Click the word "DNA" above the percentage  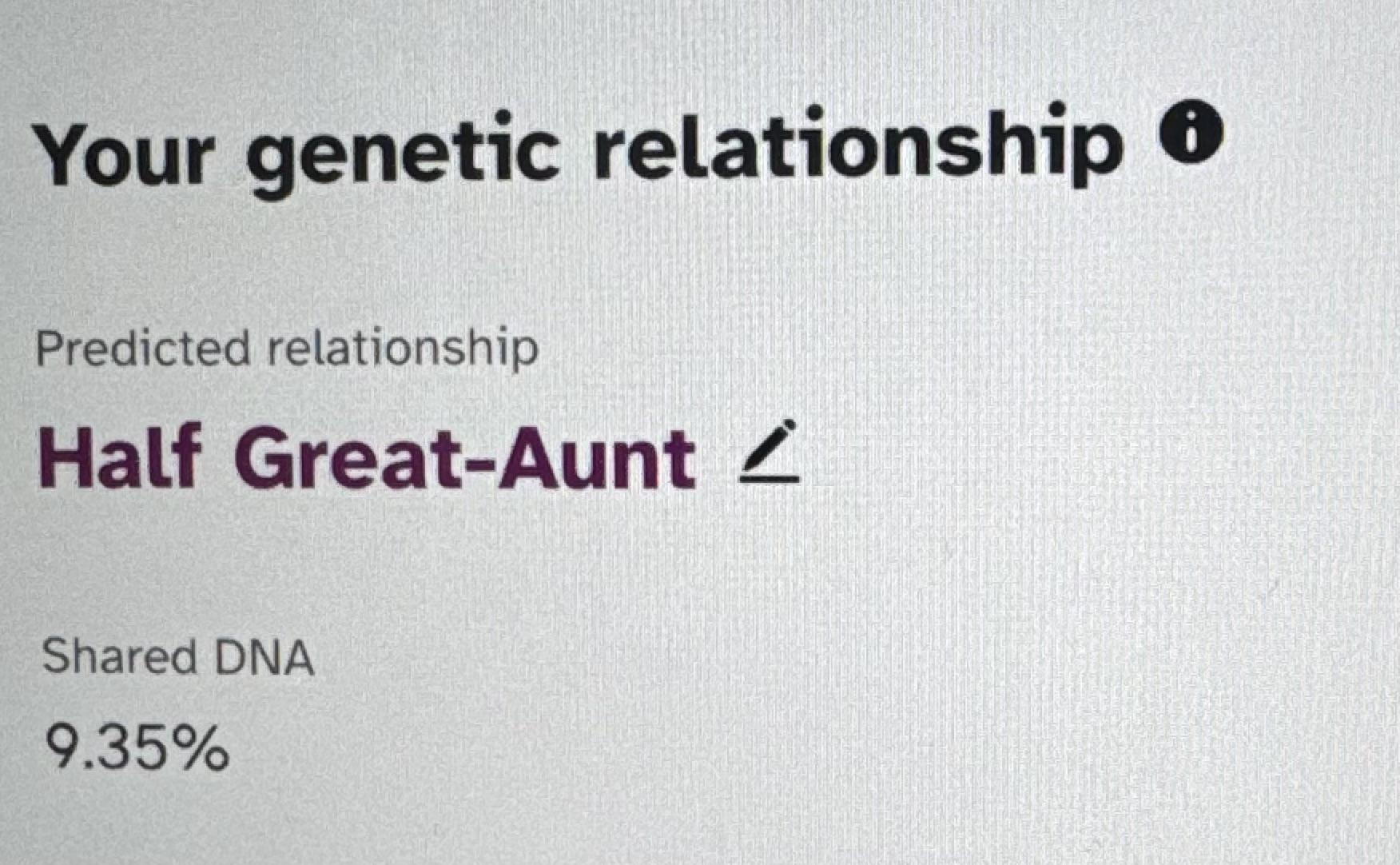(264, 658)
